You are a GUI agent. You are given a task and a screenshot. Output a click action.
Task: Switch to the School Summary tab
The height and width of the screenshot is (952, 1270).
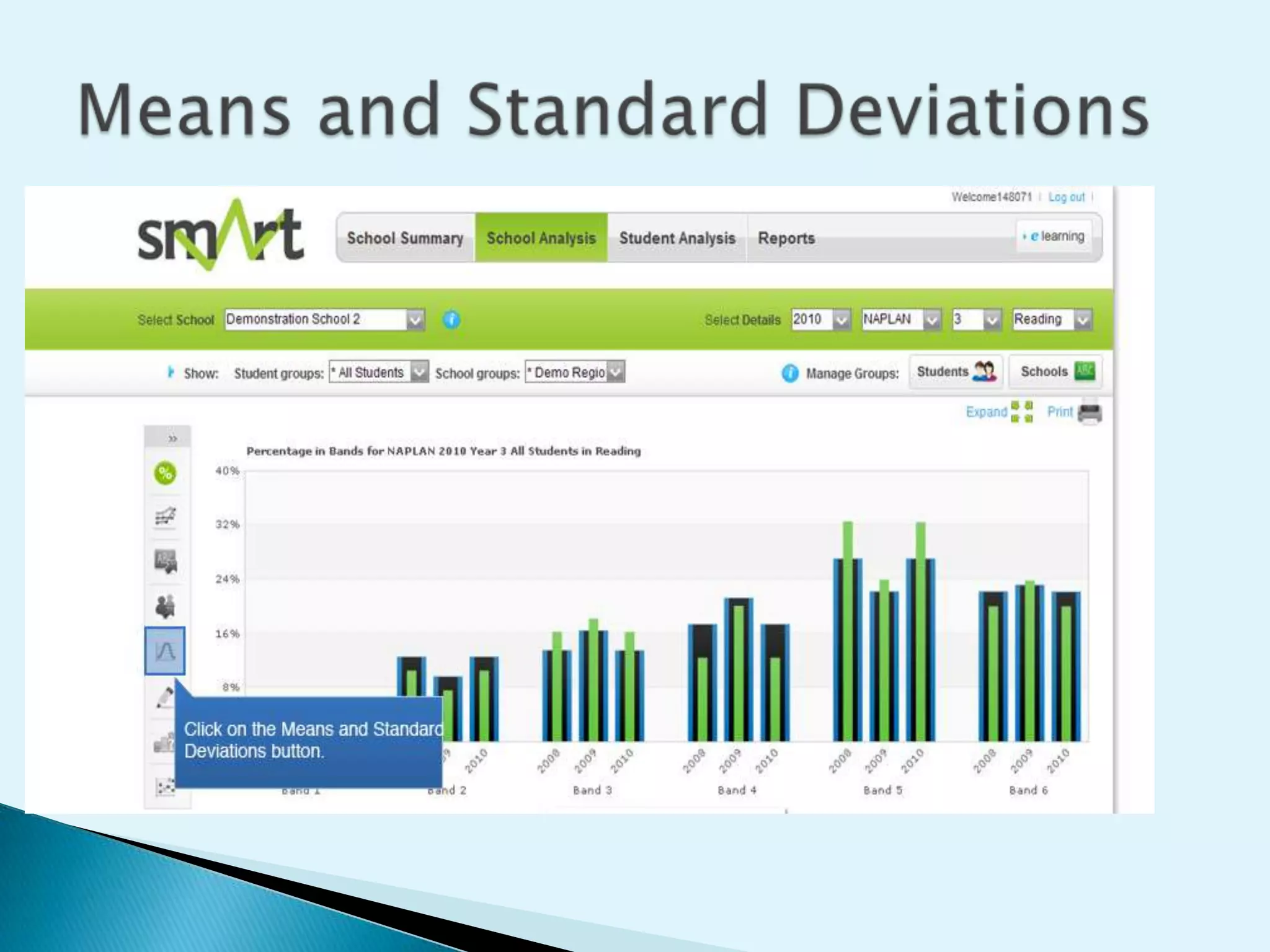[405, 238]
